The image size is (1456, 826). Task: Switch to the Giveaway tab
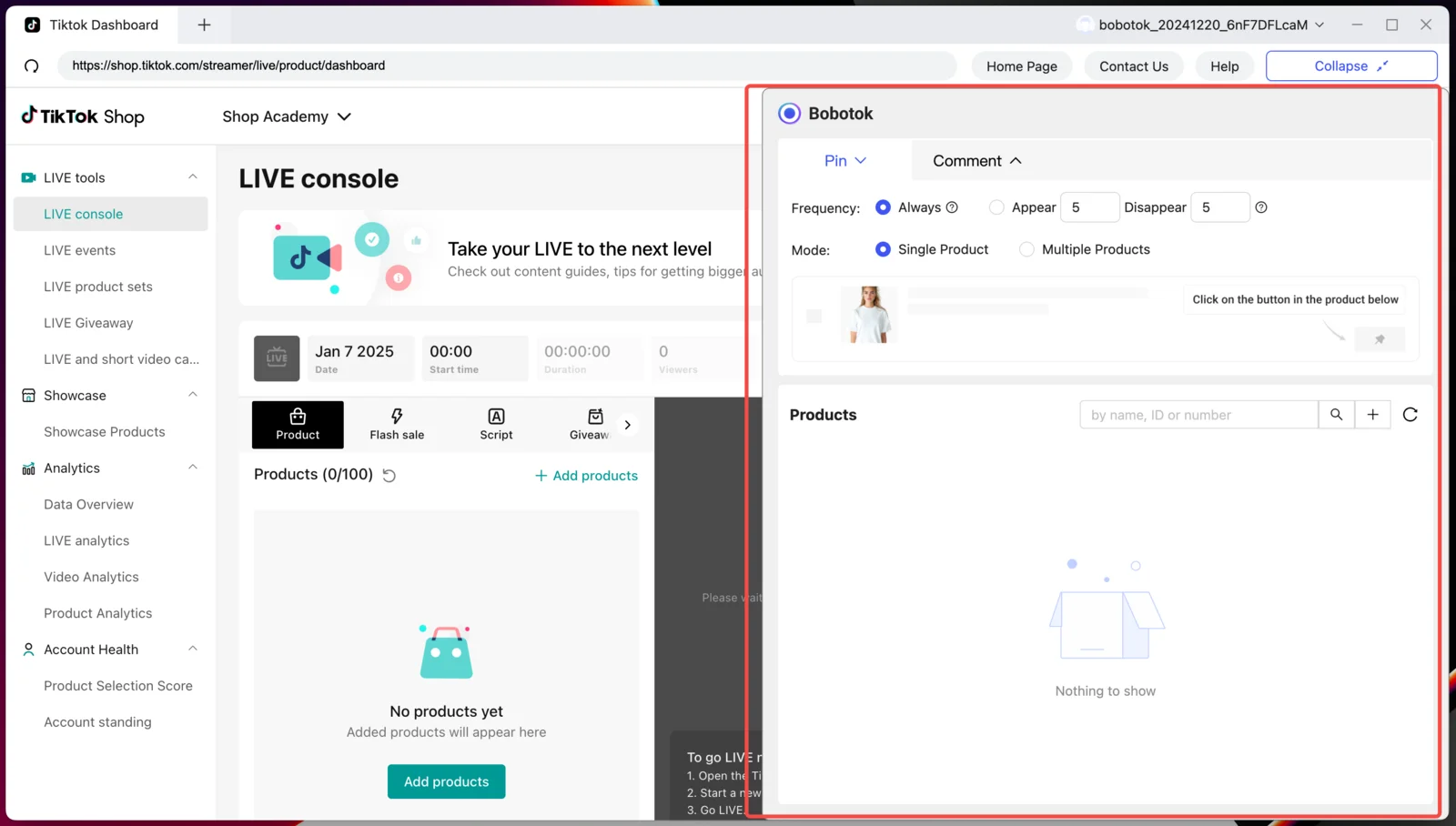tap(589, 425)
